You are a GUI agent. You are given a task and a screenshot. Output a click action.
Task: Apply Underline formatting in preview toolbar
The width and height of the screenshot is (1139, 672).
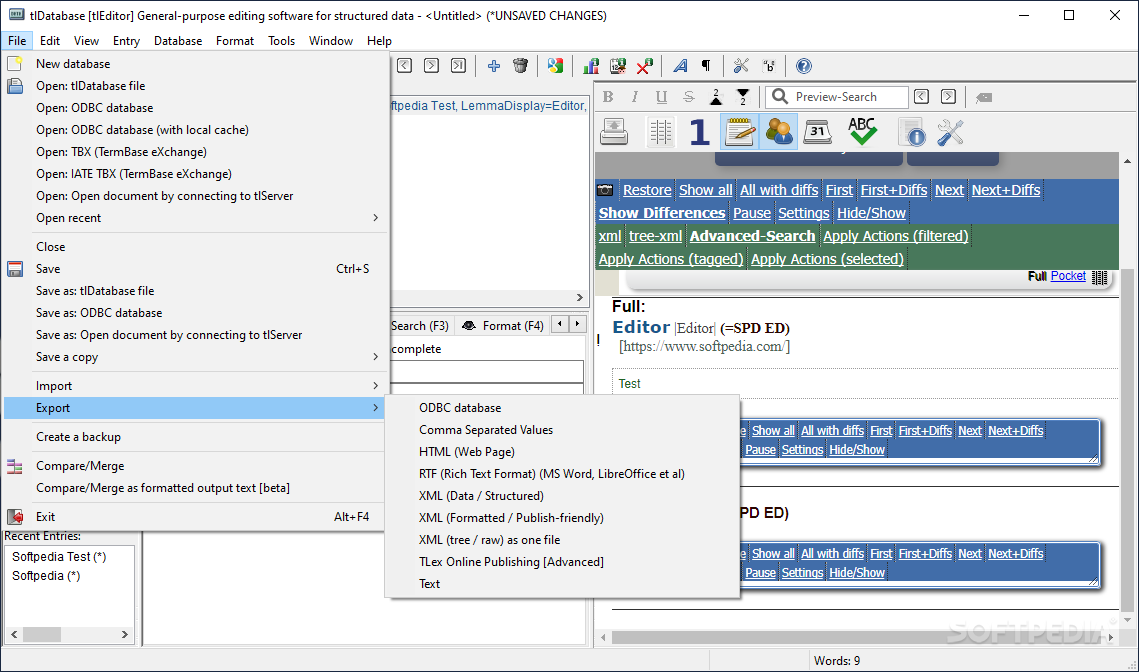[x=661, y=97]
